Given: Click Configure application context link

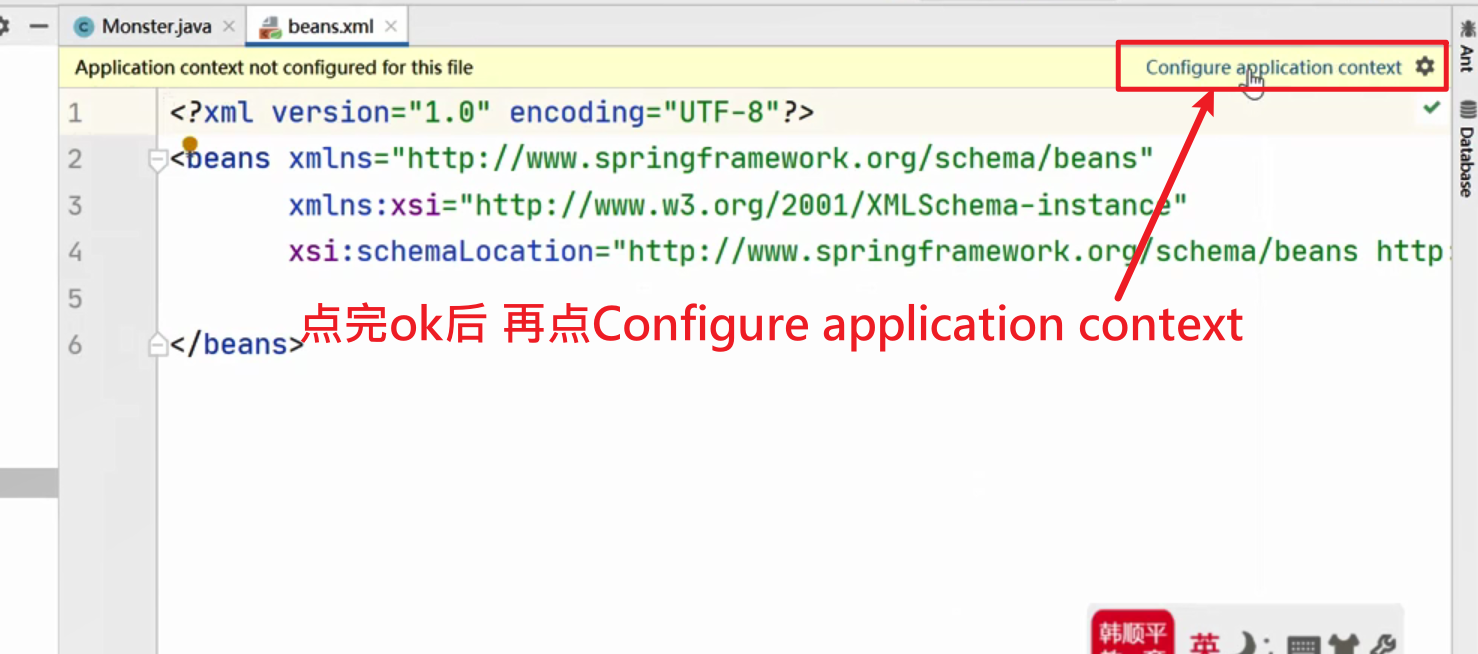Looking at the screenshot, I should (x=1273, y=67).
